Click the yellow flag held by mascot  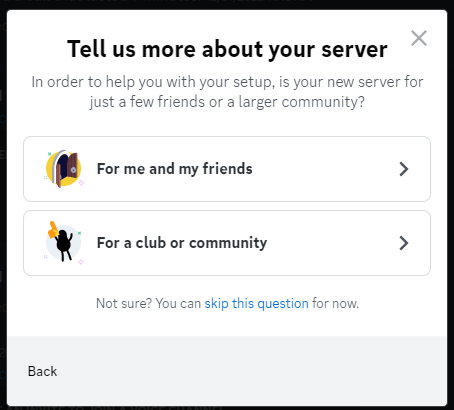(53, 230)
